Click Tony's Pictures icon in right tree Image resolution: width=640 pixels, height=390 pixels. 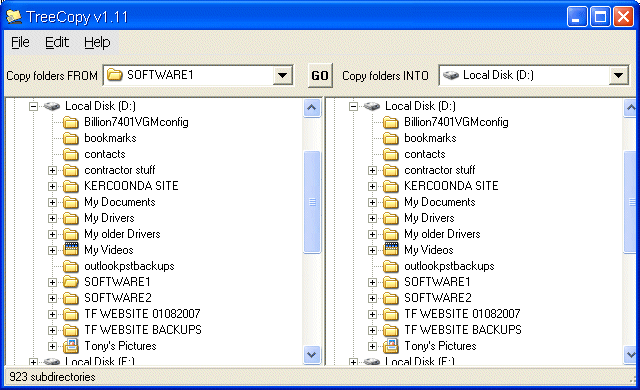pyautogui.click(x=391, y=346)
